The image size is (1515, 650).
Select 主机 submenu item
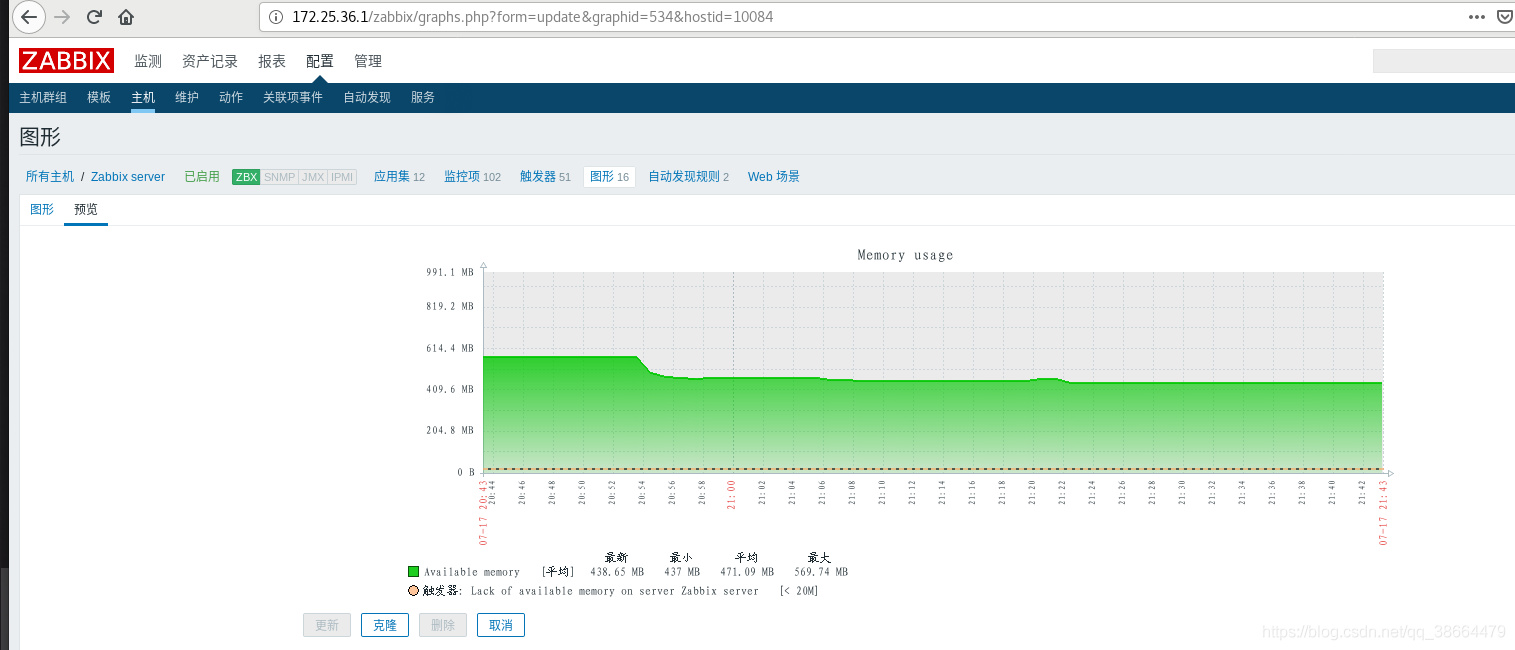point(143,97)
